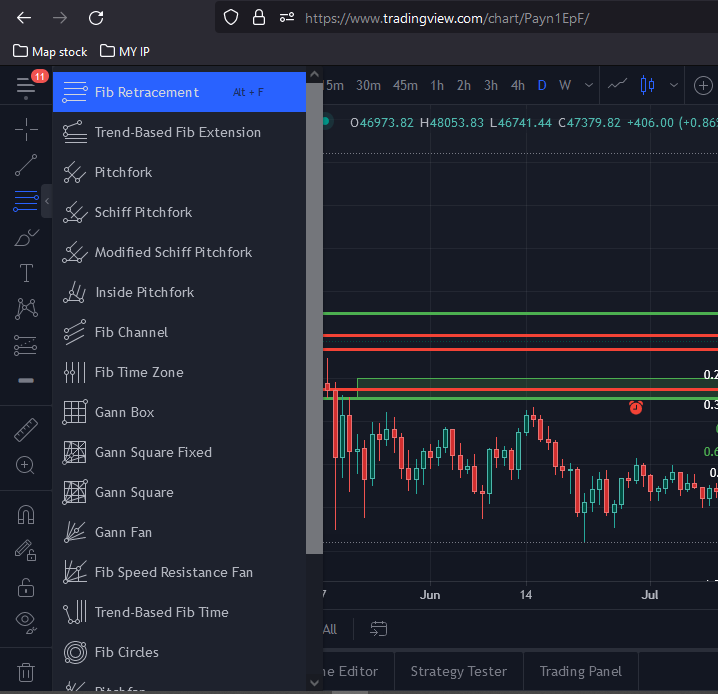Choose Gann Square Fixed
This screenshot has height=694, width=718.
pos(179,452)
